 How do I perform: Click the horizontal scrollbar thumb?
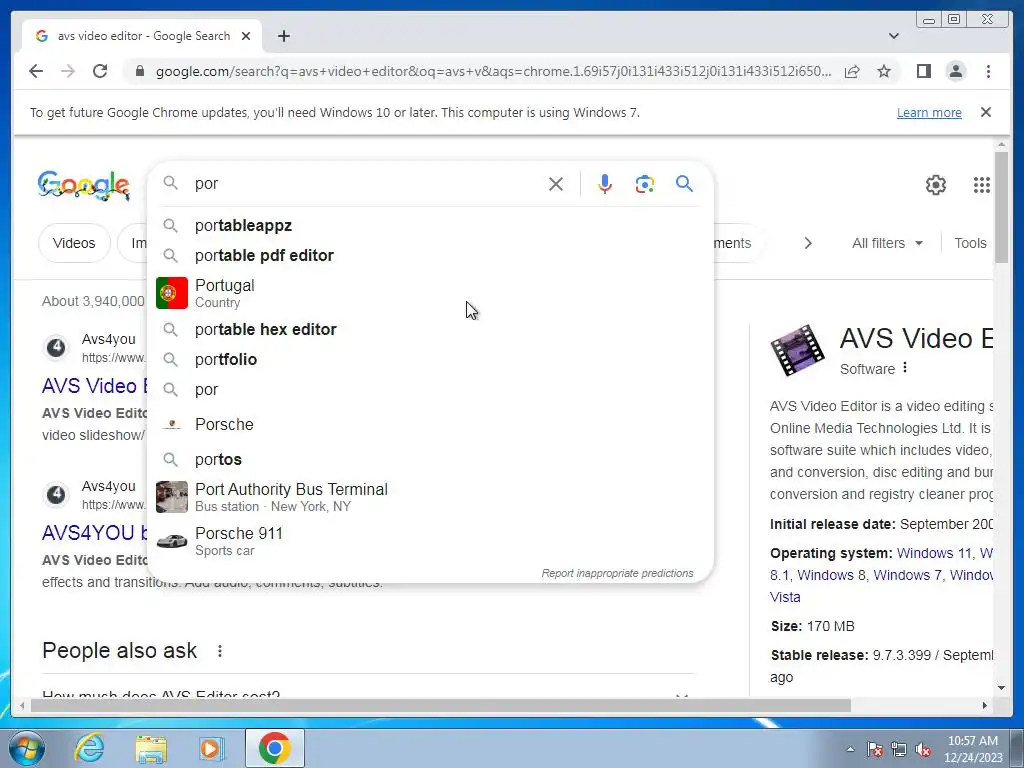[441, 705]
